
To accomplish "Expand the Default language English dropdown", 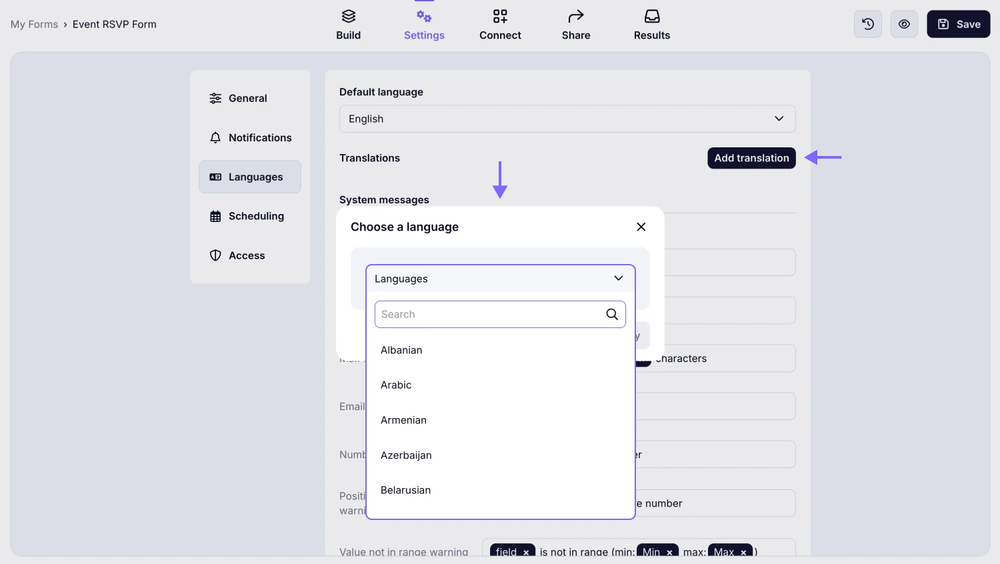I will click(567, 119).
